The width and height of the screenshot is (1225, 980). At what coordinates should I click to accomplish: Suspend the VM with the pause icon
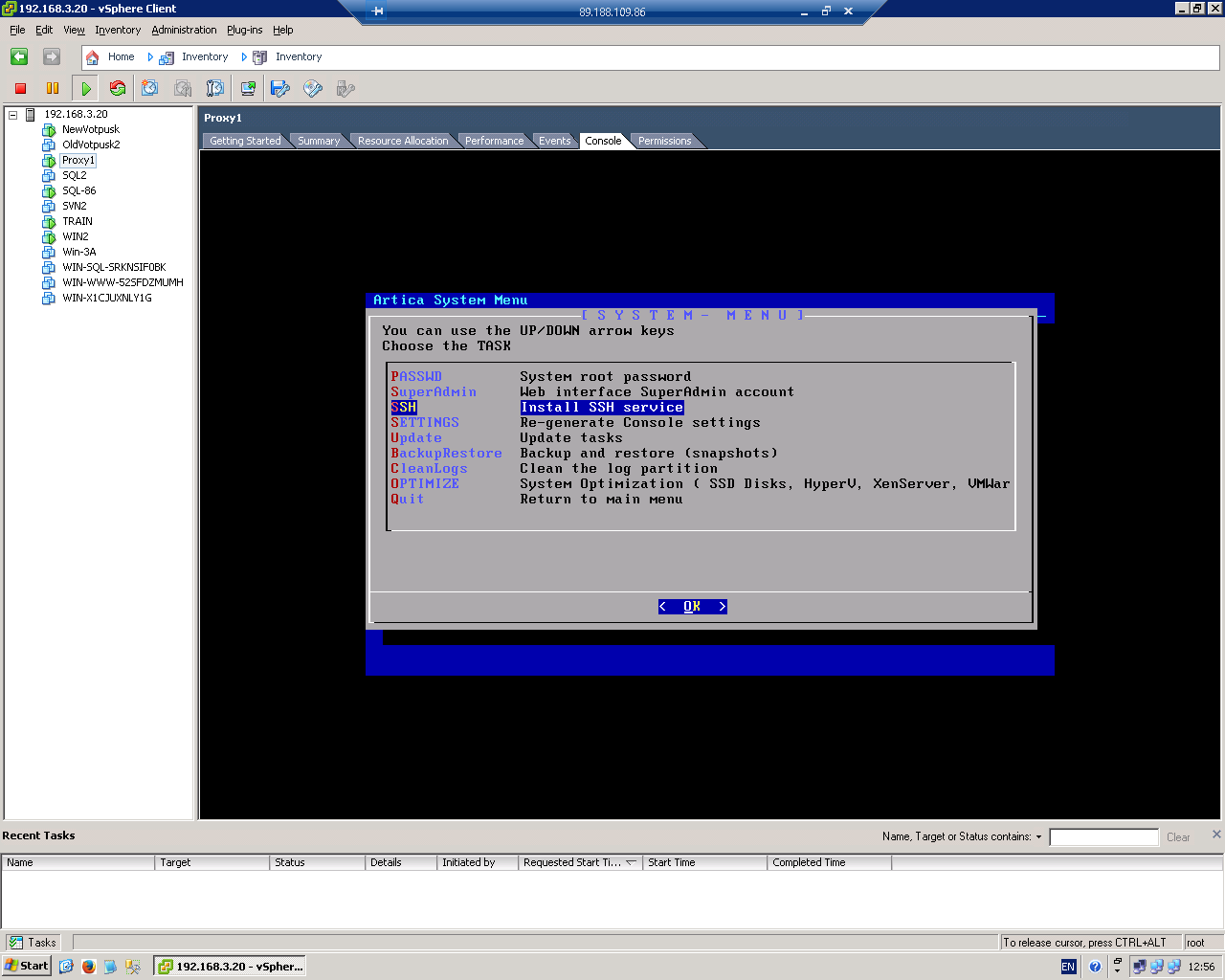click(53, 88)
